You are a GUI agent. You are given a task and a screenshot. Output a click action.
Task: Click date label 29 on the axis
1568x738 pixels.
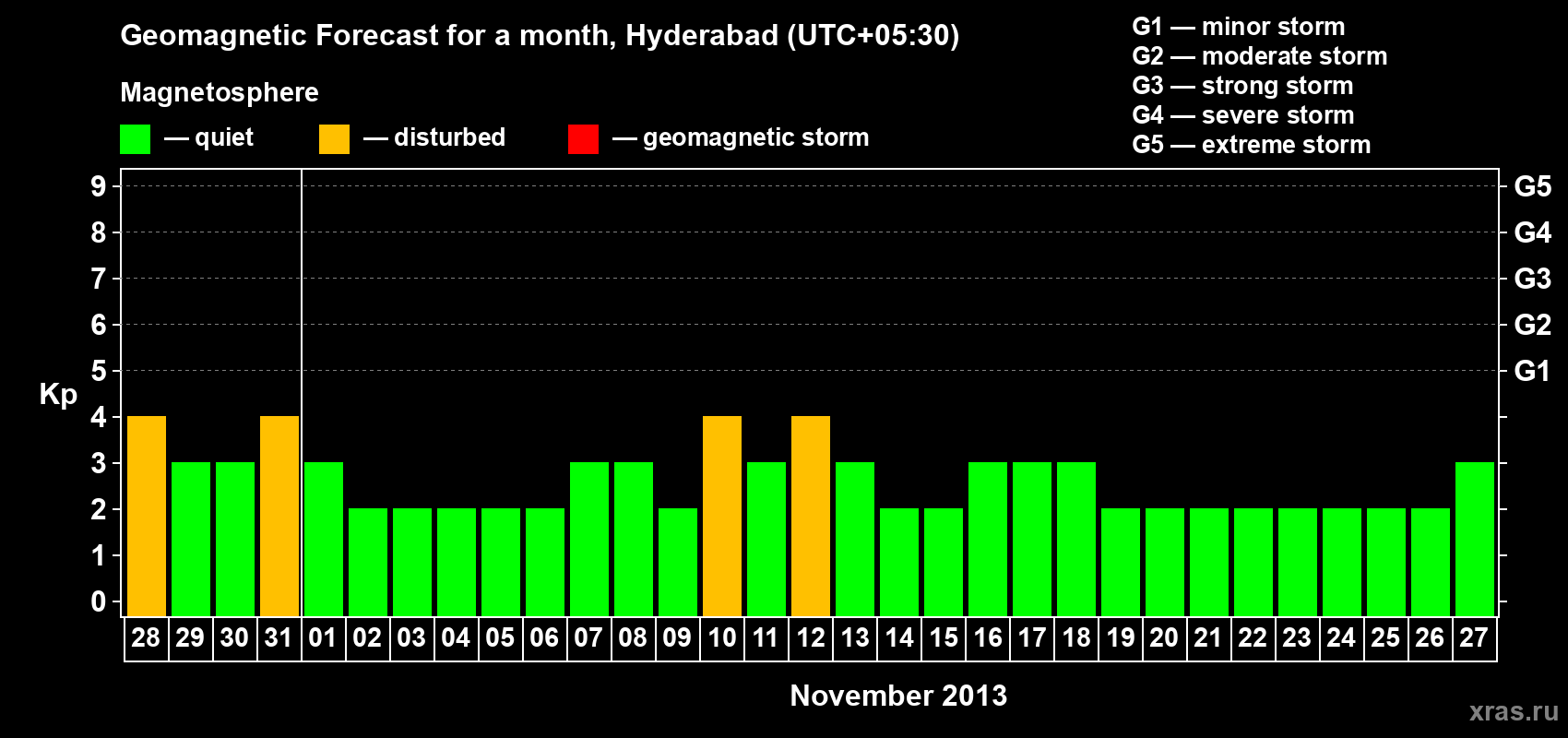coord(190,637)
